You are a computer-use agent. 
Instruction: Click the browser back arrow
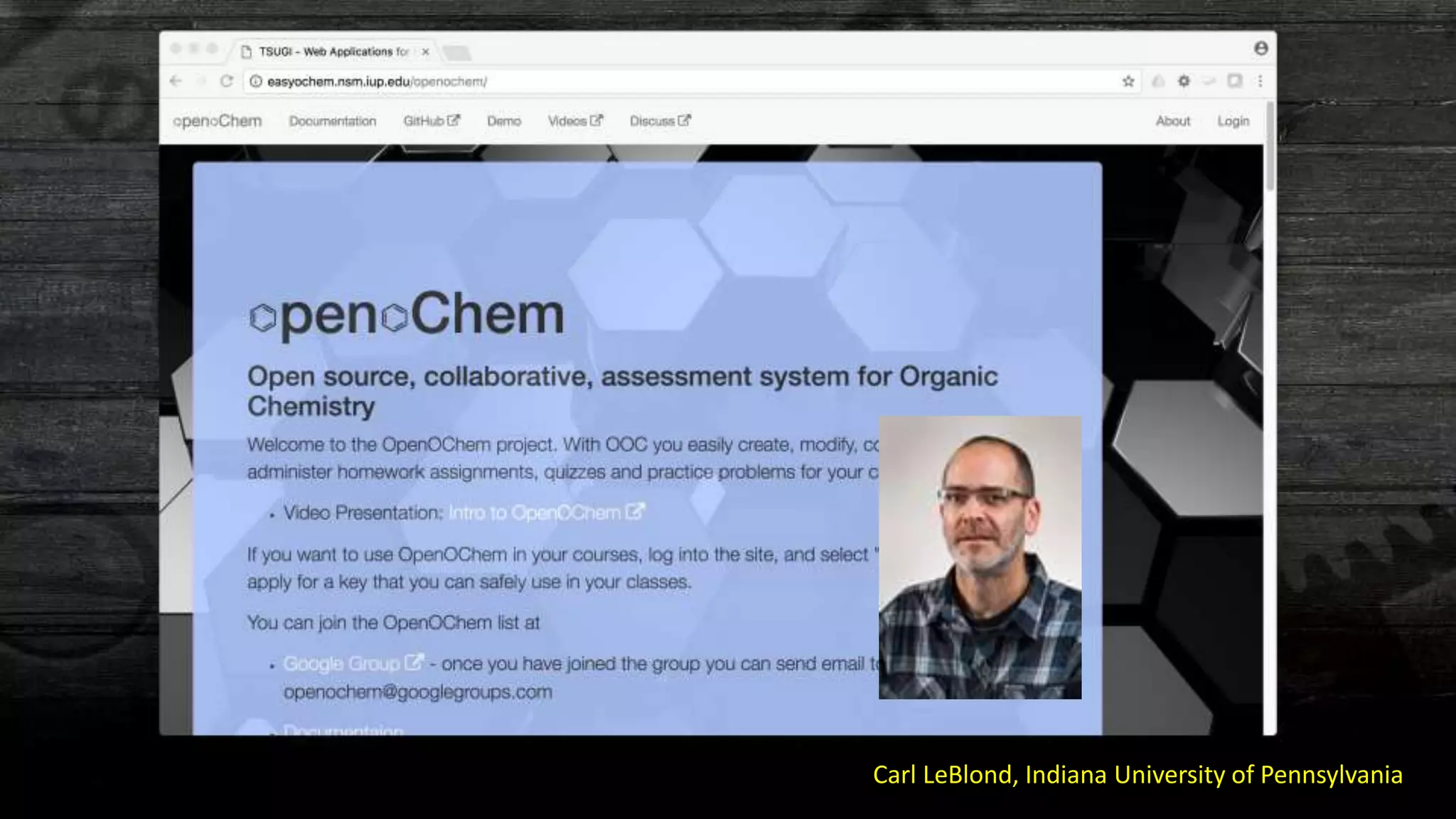(x=176, y=81)
